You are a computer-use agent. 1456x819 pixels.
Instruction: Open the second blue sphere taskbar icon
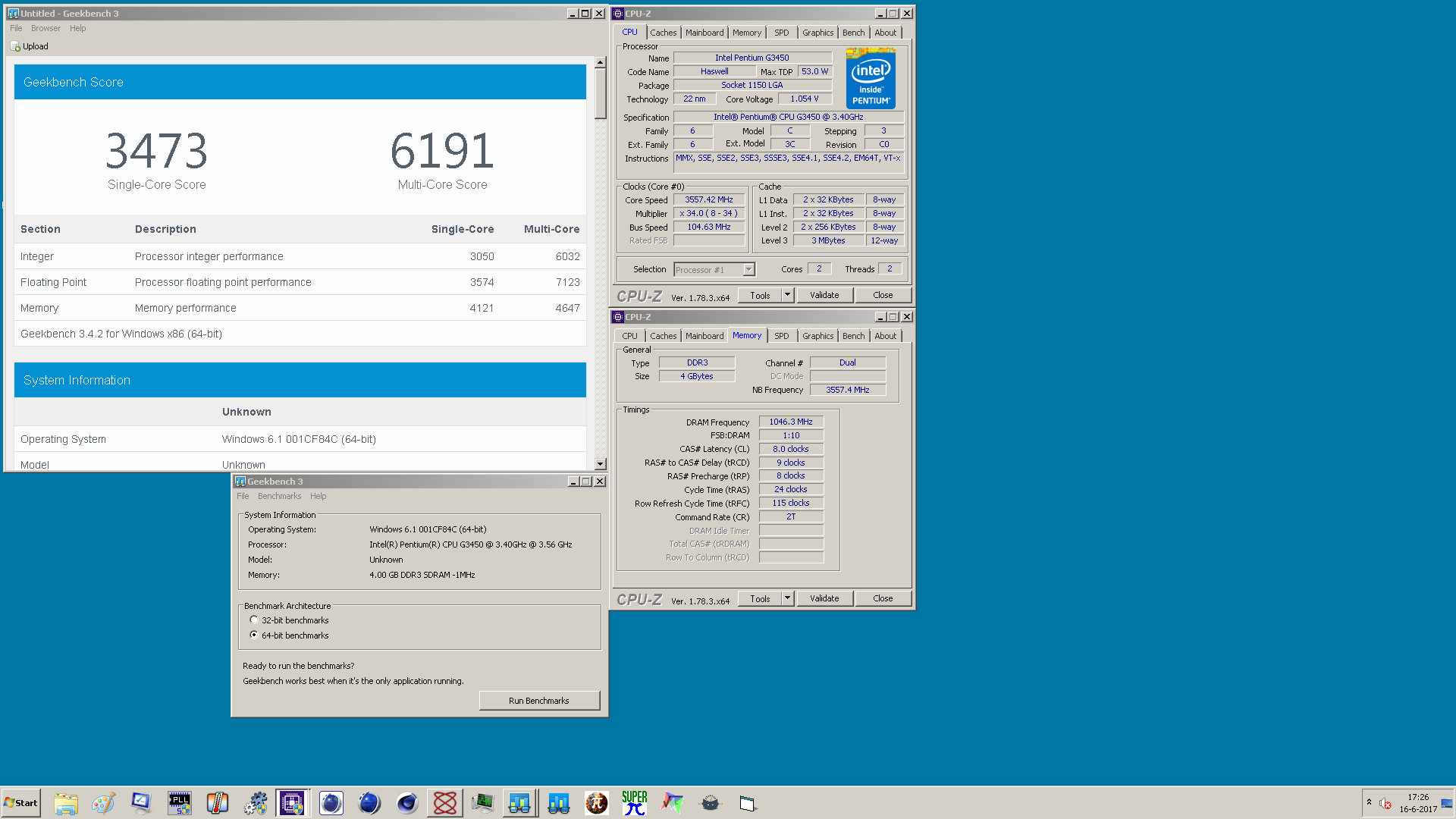369,803
